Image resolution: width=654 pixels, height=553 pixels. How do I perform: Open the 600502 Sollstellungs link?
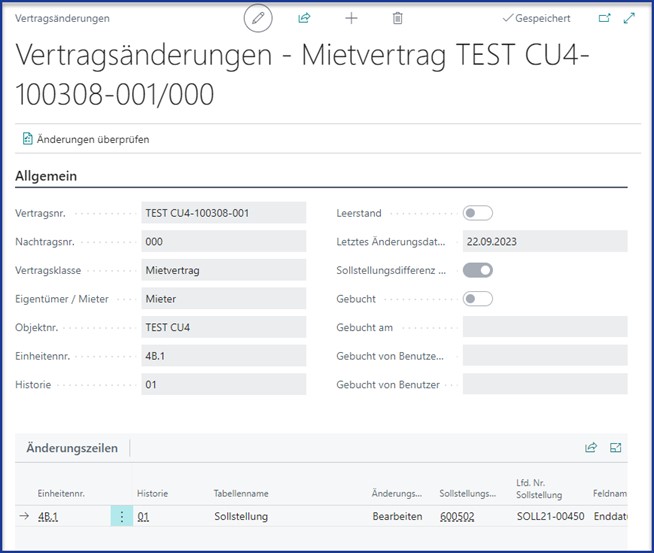coord(457,517)
